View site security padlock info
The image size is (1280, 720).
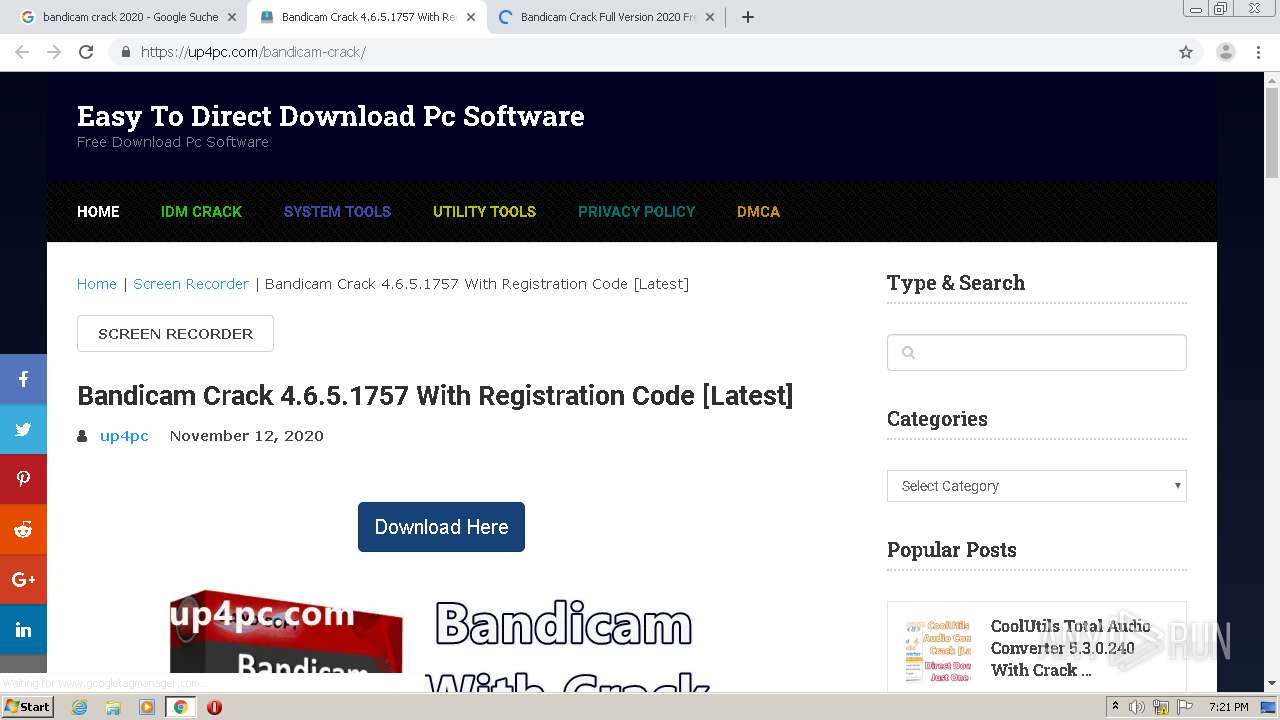[125, 52]
